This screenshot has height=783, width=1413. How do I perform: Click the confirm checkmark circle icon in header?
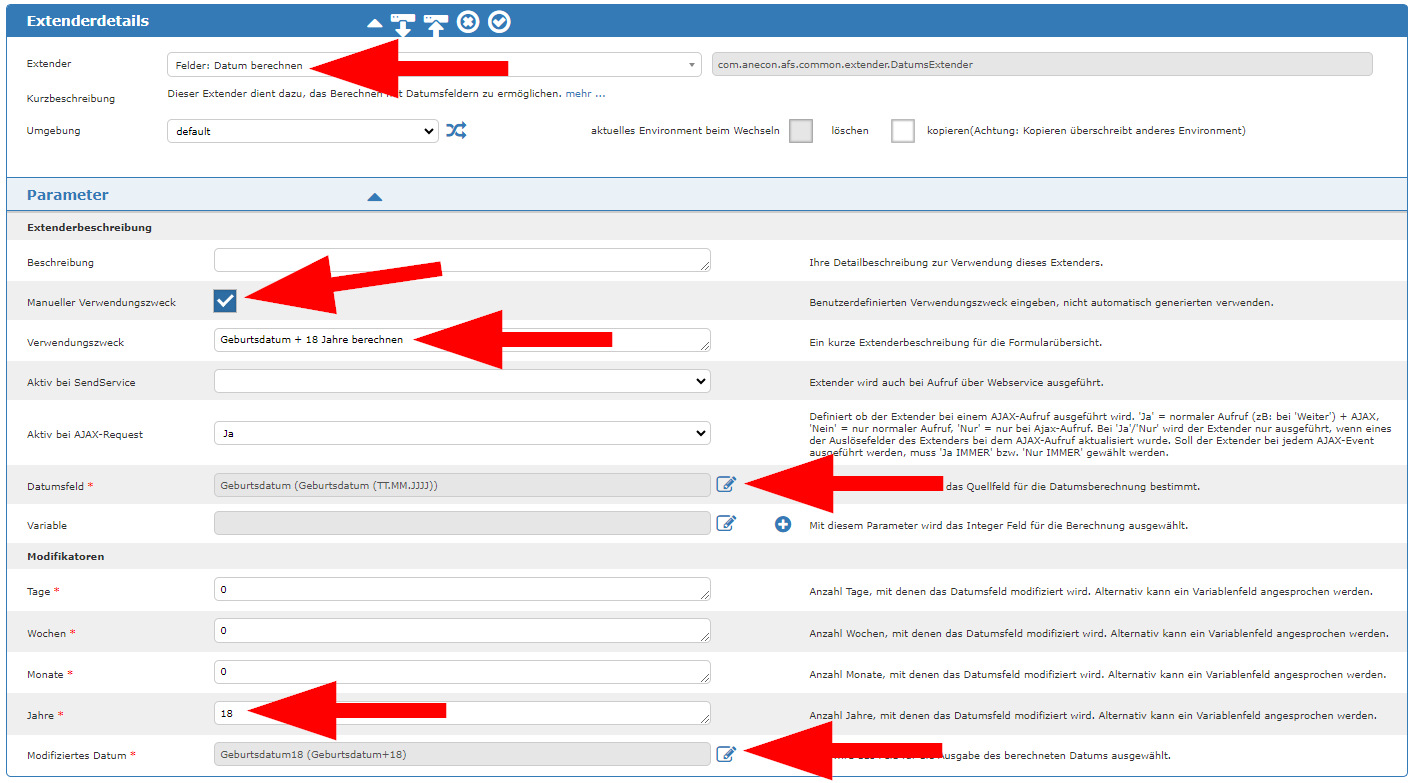click(x=499, y=21)
